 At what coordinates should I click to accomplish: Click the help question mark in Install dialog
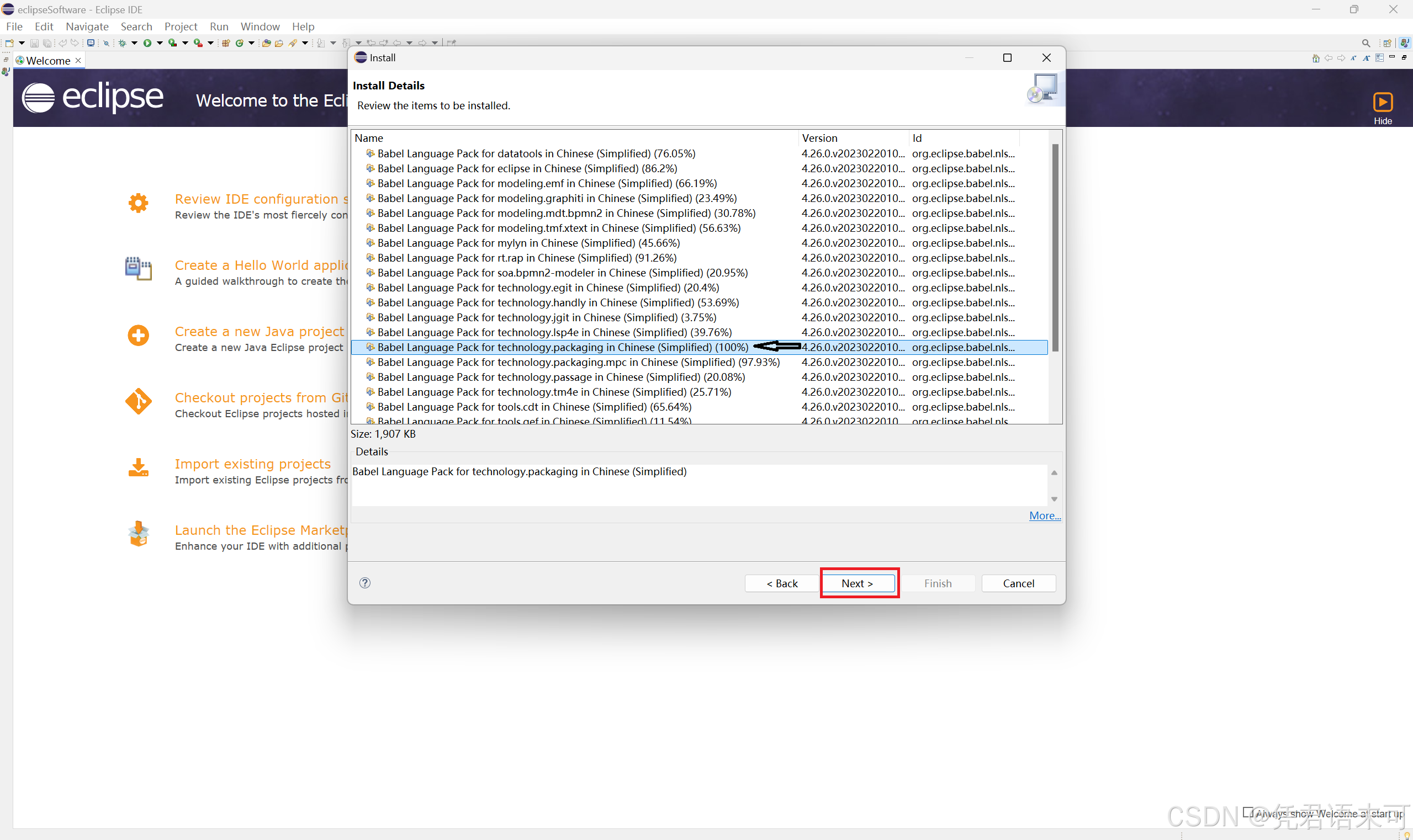pyautogui.click(x=366, y=583)
